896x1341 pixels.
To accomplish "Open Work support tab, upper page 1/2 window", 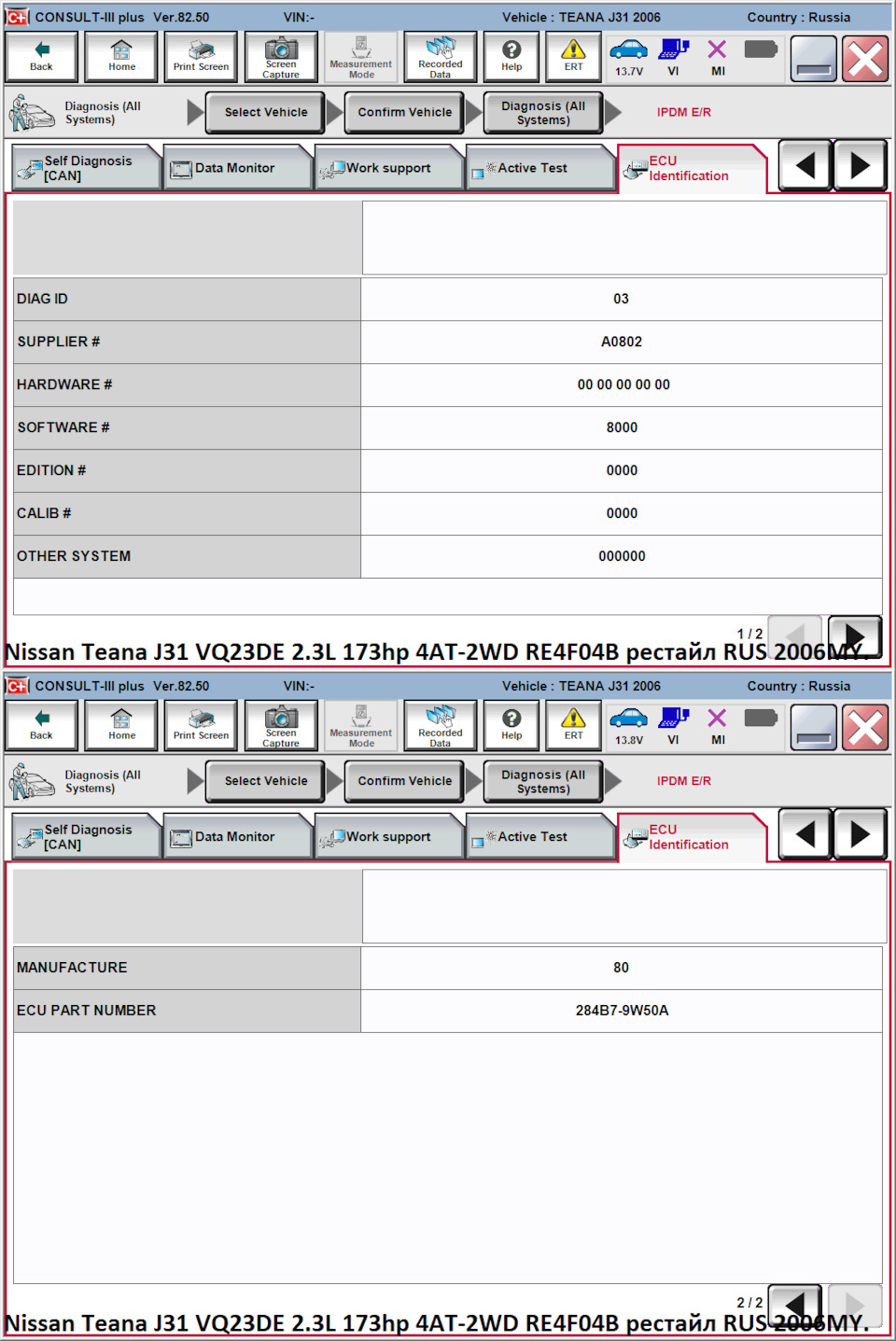I will click(x=388, y=168).
